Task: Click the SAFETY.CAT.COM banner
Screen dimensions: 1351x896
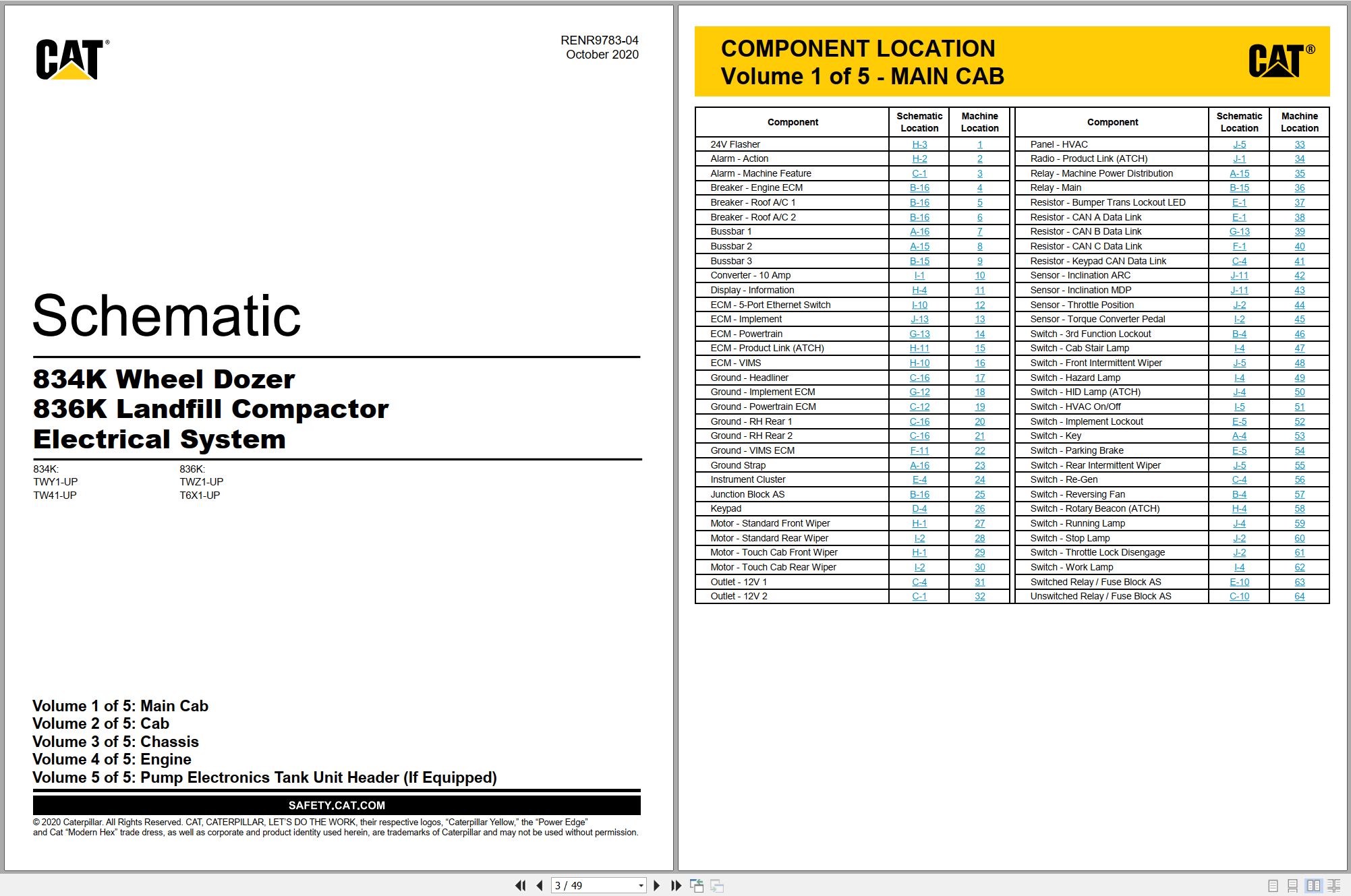Action: pos(337,805)
